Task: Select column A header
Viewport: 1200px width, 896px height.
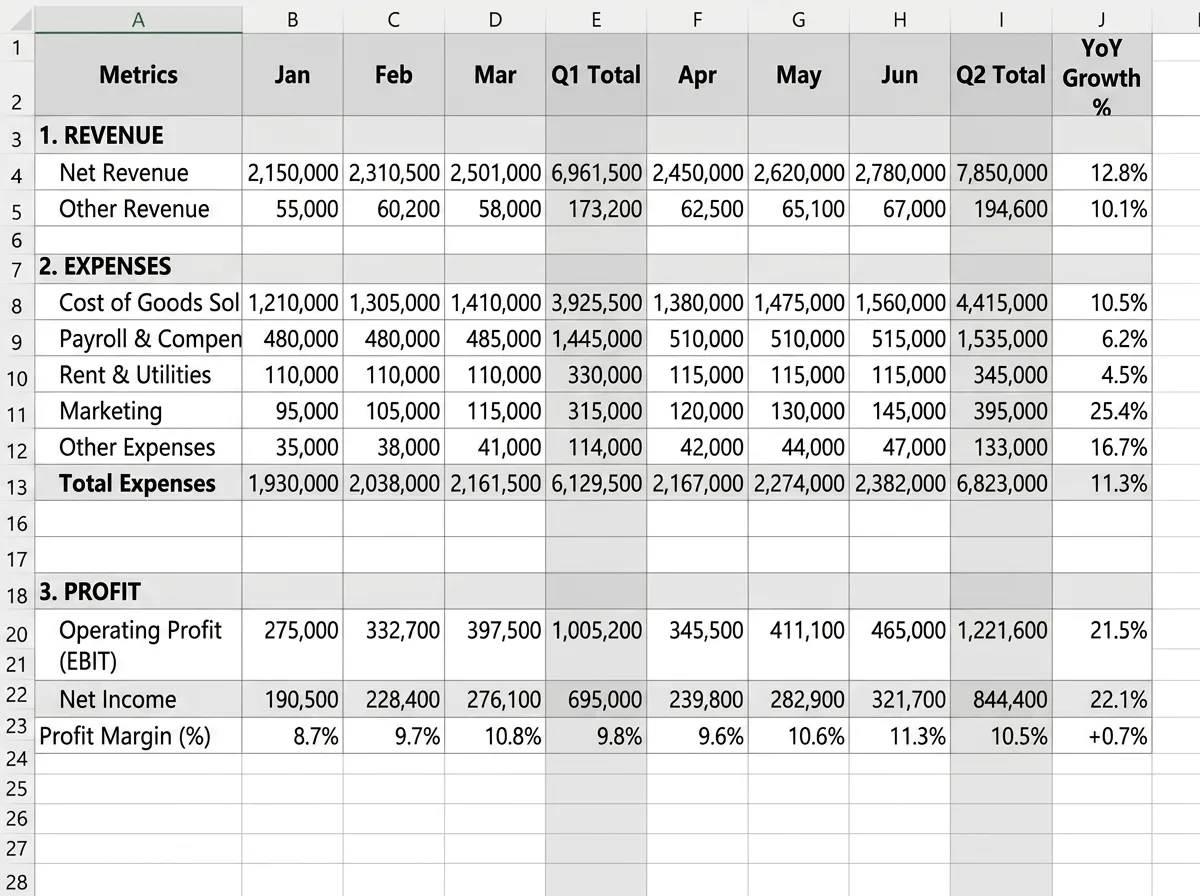Action: 139,19
